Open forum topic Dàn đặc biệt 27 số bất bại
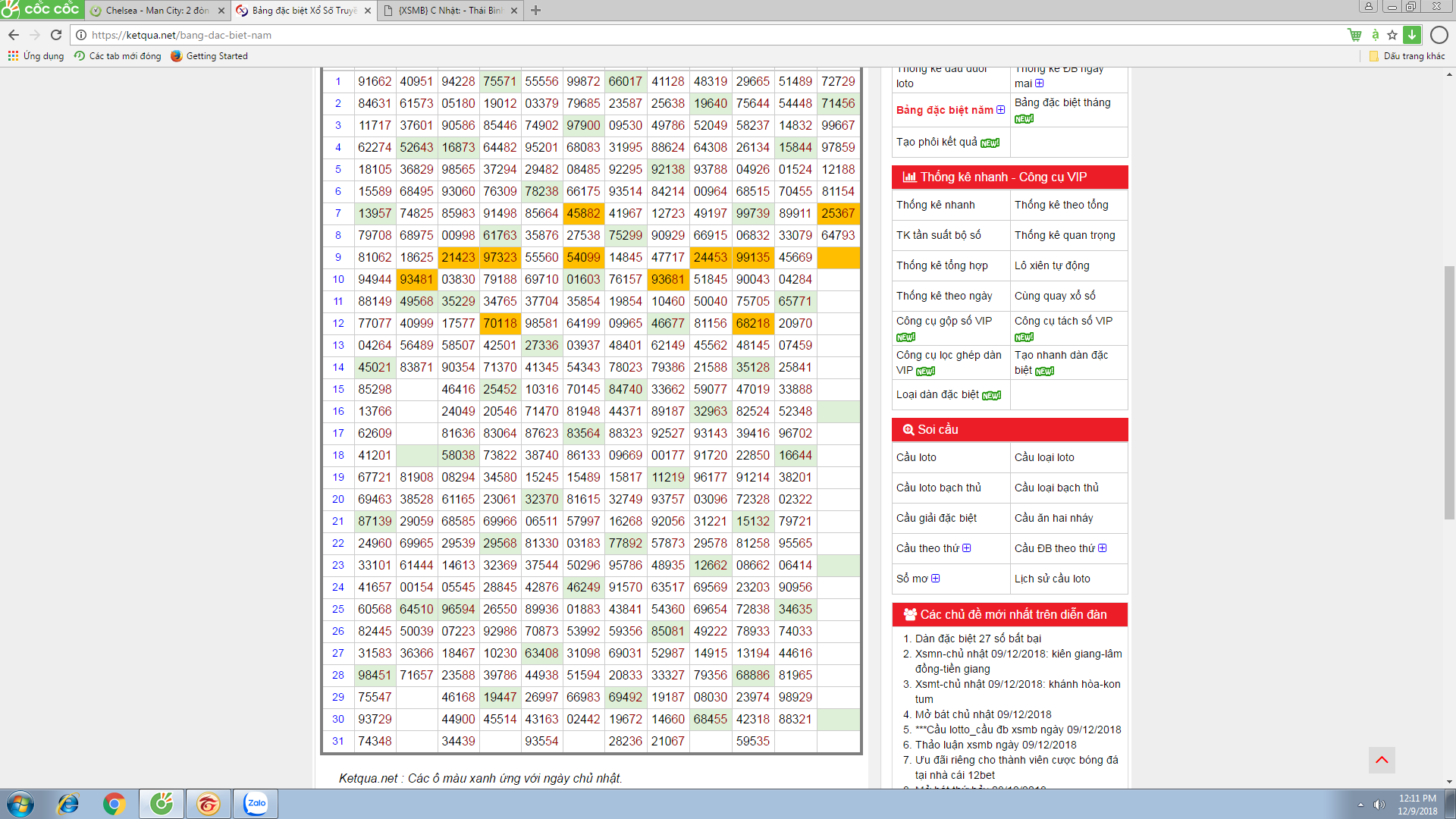This screenshot has width=1456, height=819. [x=978, y=639]
